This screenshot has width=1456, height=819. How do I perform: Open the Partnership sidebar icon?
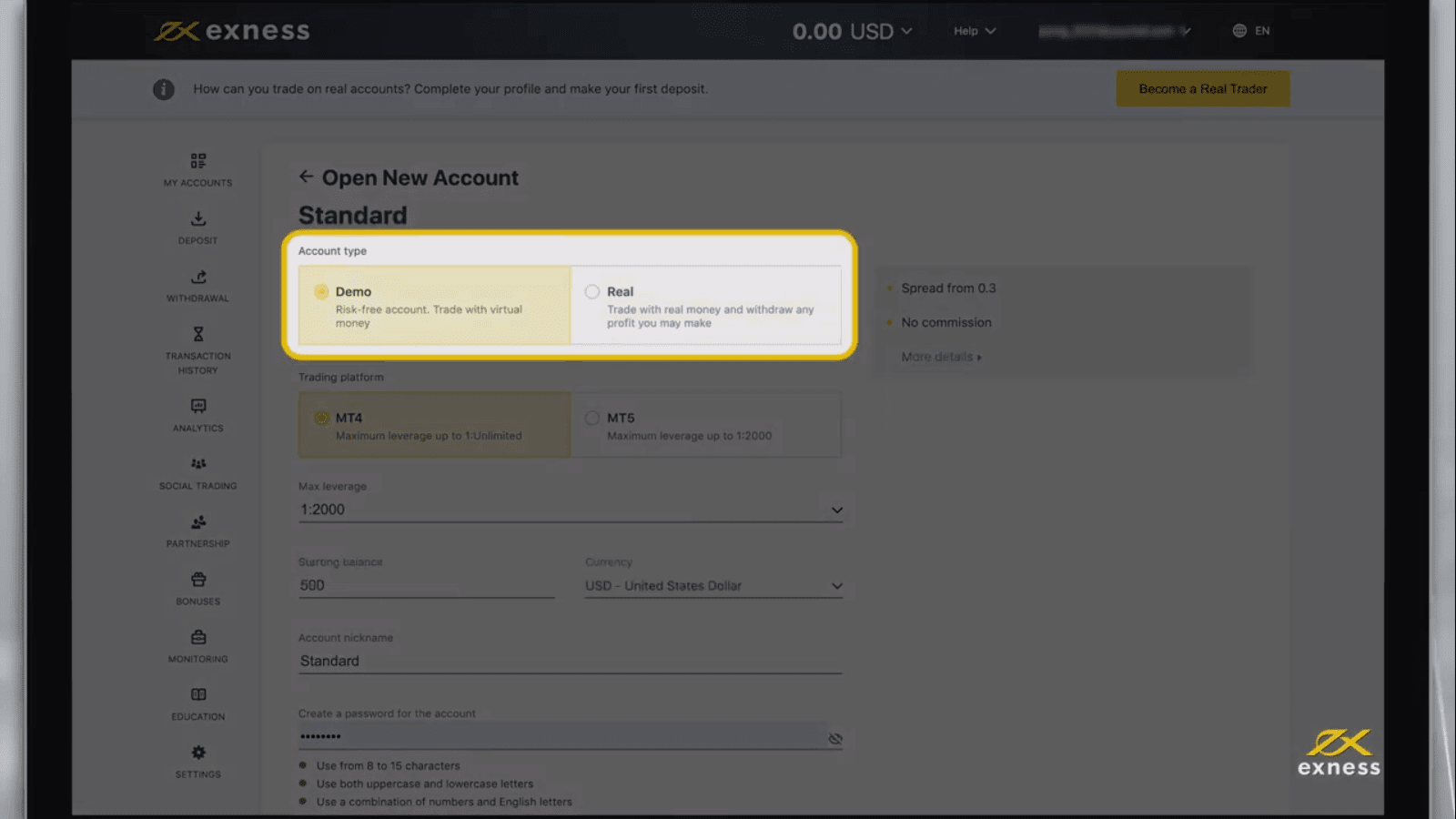197,522
